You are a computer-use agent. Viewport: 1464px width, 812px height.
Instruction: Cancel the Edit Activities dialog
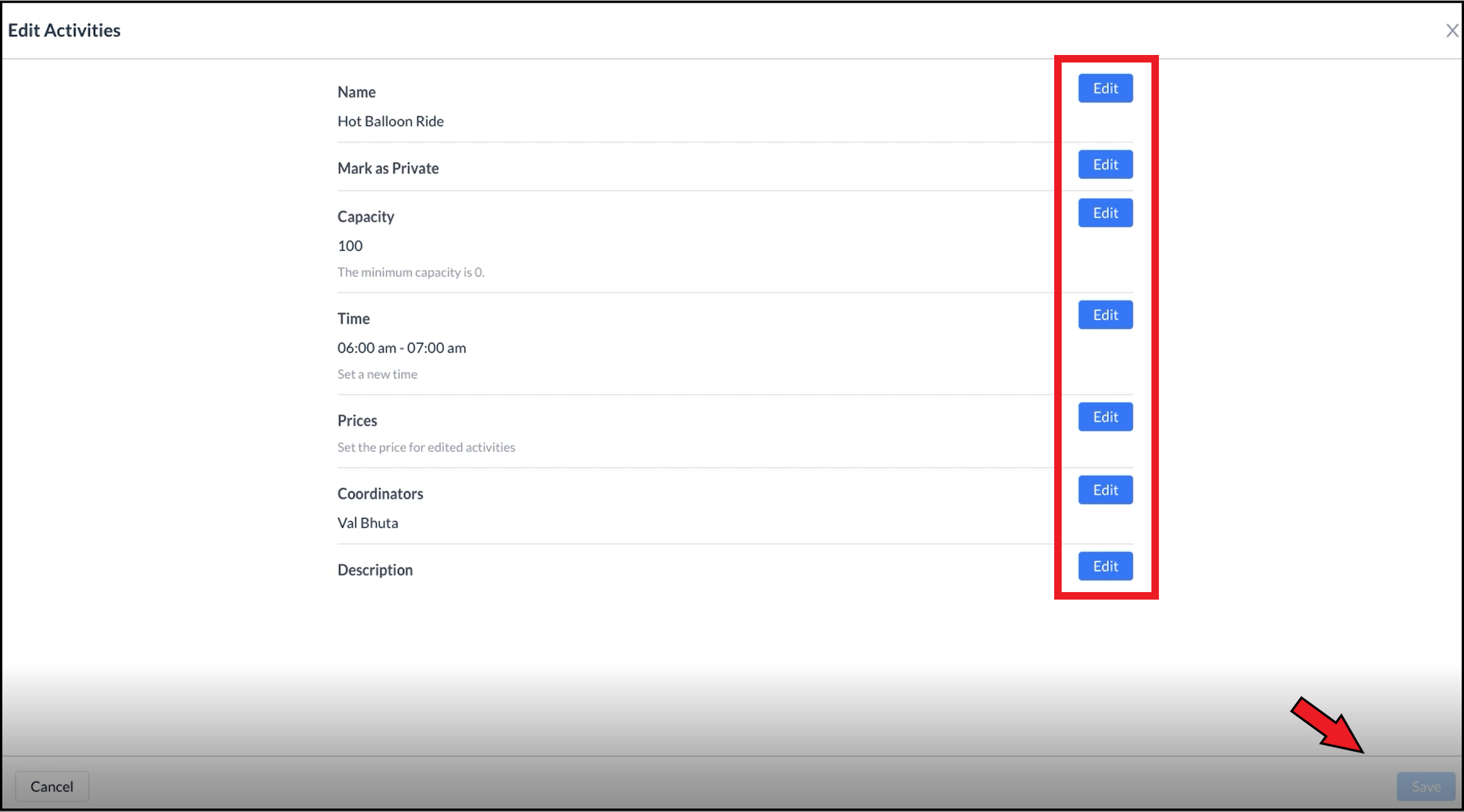pyautogui.click(x=52, y=786)
